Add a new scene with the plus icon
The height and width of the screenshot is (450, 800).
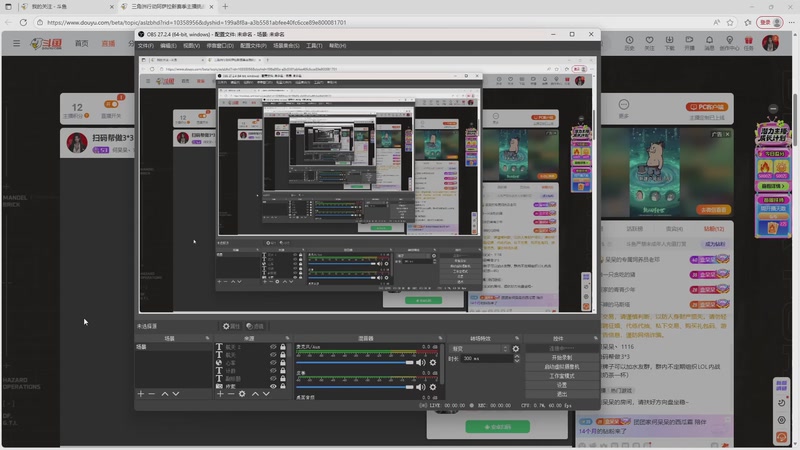pyautogui.click(x=141, y=394)
